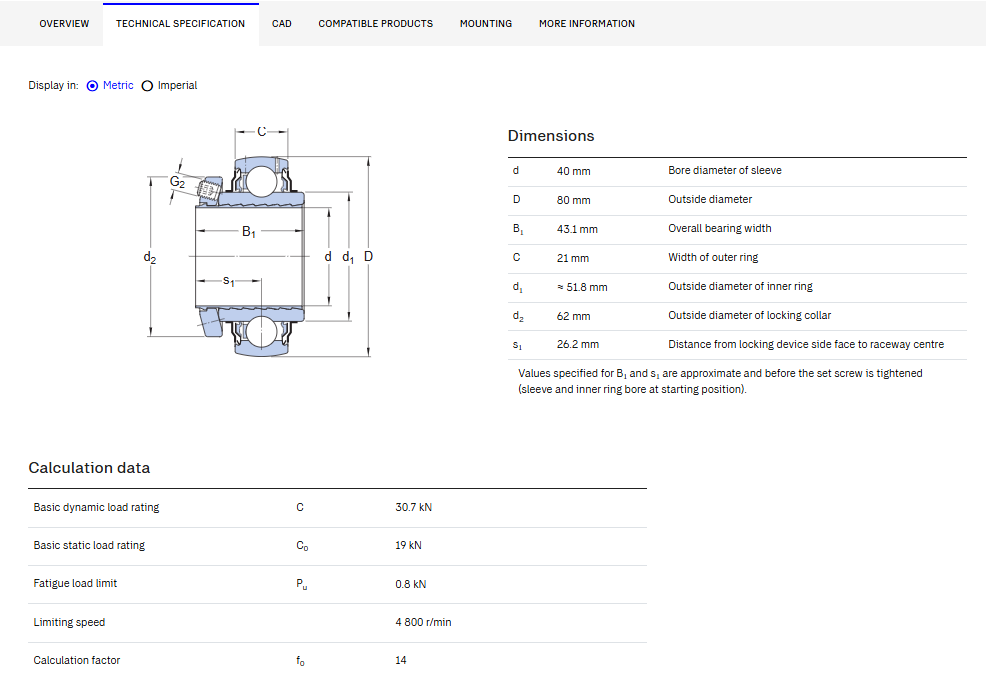Screen dimensions: 986x683
Task: Click the 30.7 kN value
Action: tap(414, 507)
